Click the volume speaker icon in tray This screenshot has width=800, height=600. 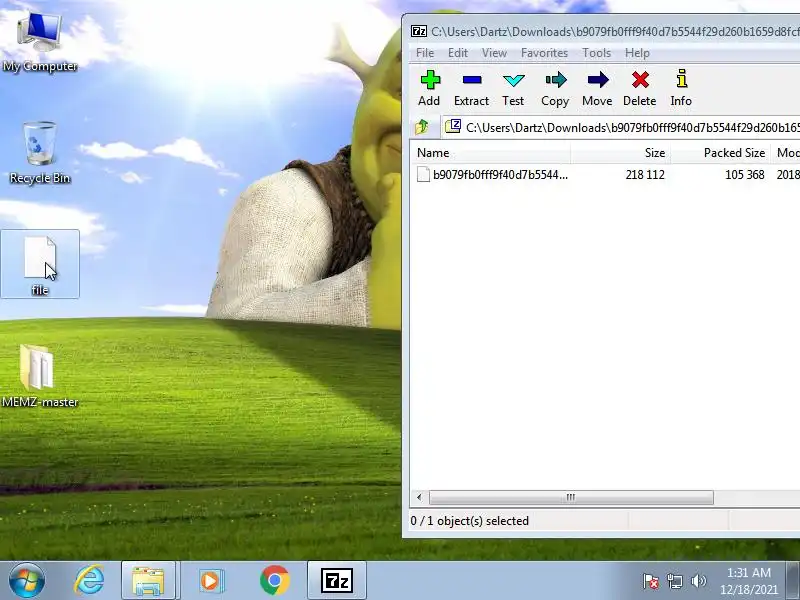[698, 581]
